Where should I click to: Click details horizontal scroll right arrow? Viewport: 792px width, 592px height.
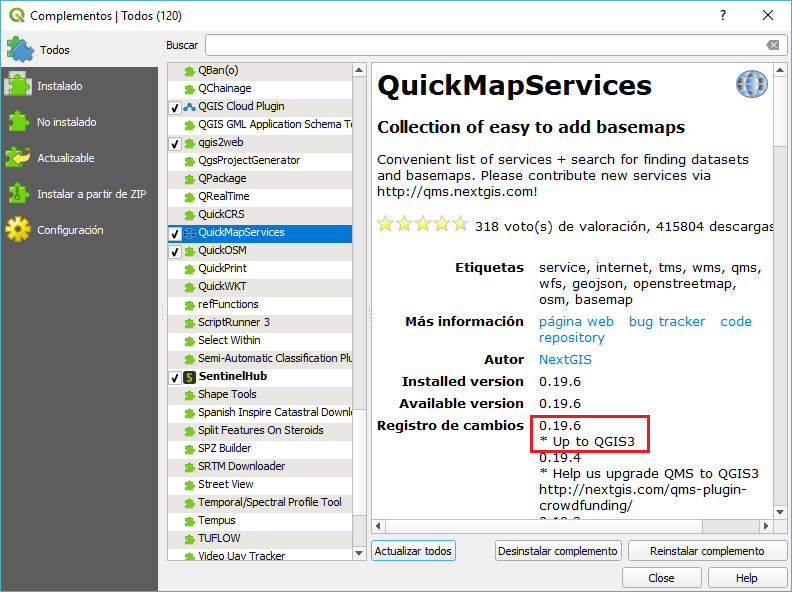click(x=766, y=526)
